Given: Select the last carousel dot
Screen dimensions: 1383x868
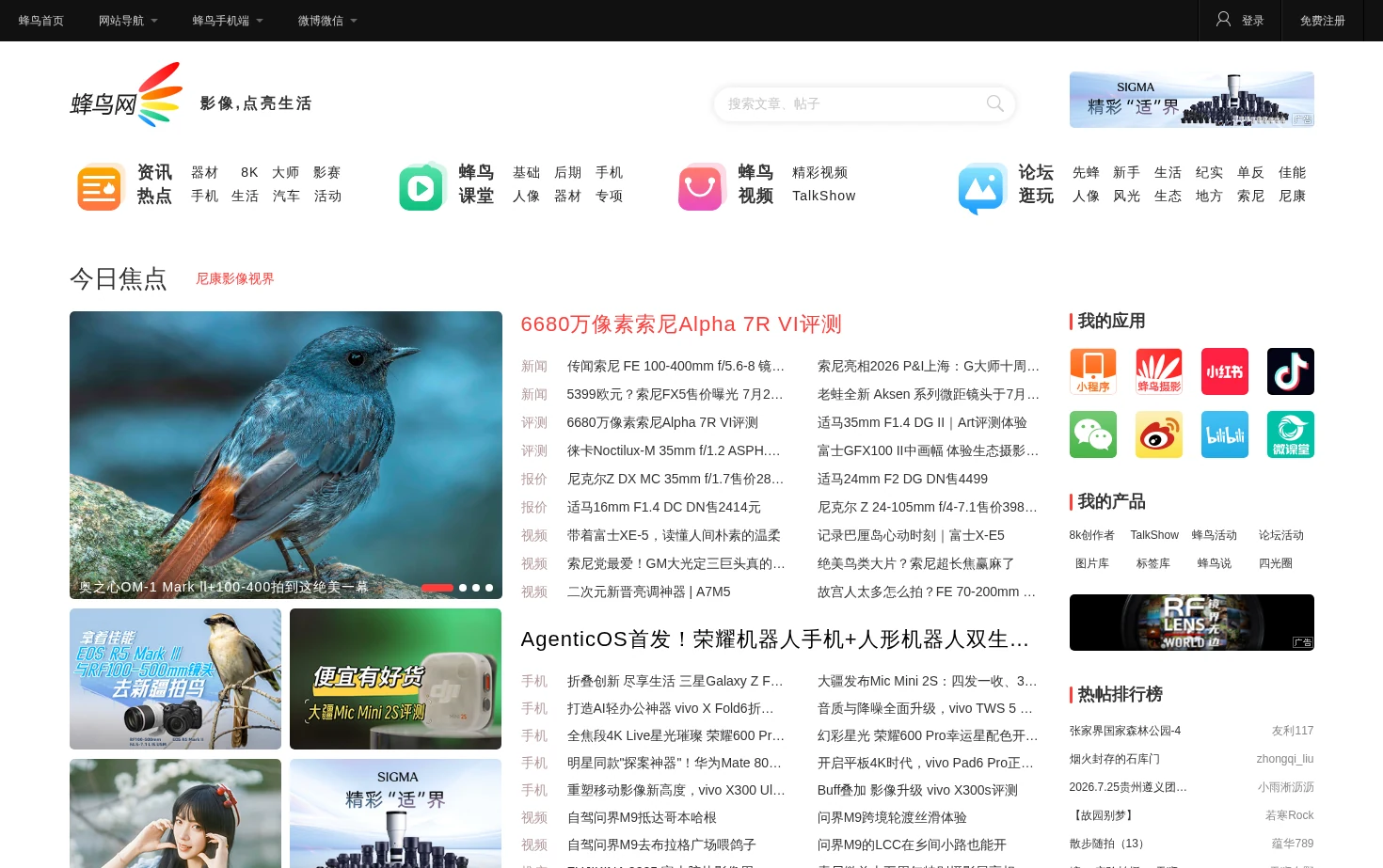Looking at the screenshot, I should tap(489, 588).
